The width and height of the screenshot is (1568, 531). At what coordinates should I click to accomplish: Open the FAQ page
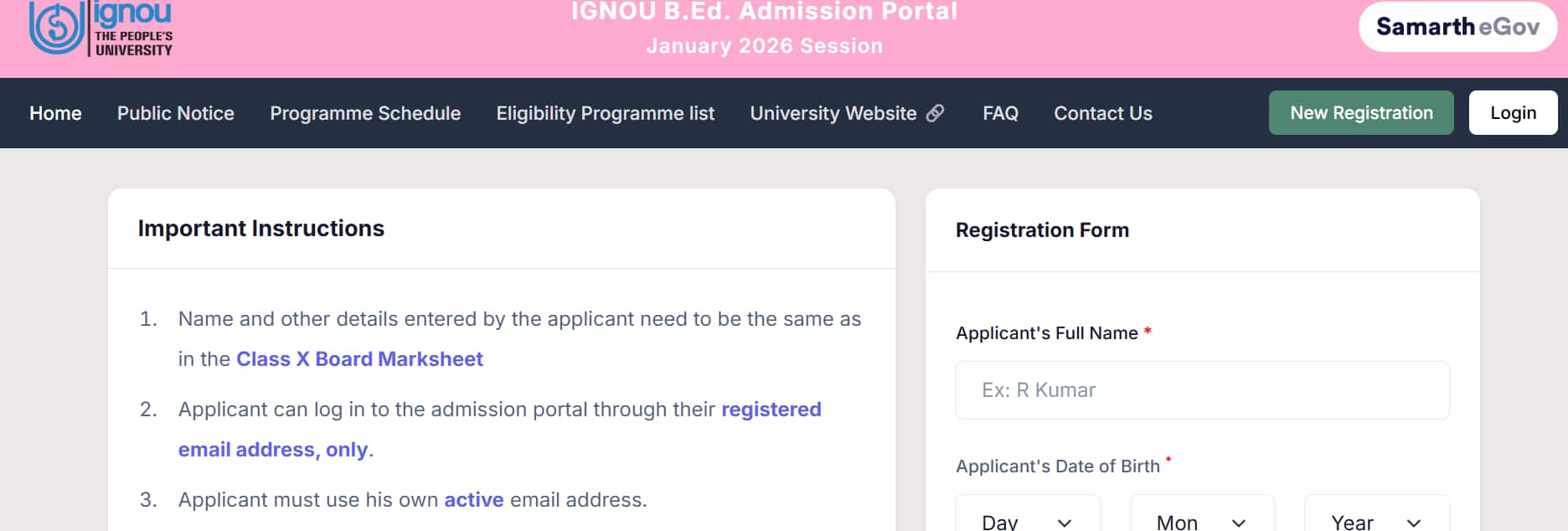click(1000, 113)
